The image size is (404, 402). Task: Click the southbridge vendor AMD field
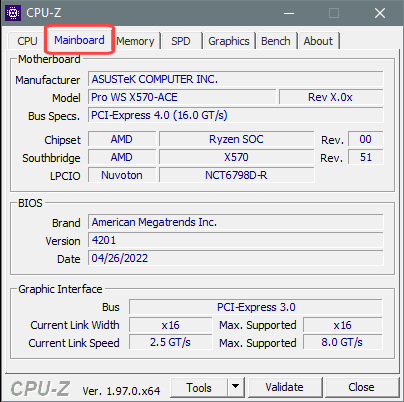click(x=122, y=157)
